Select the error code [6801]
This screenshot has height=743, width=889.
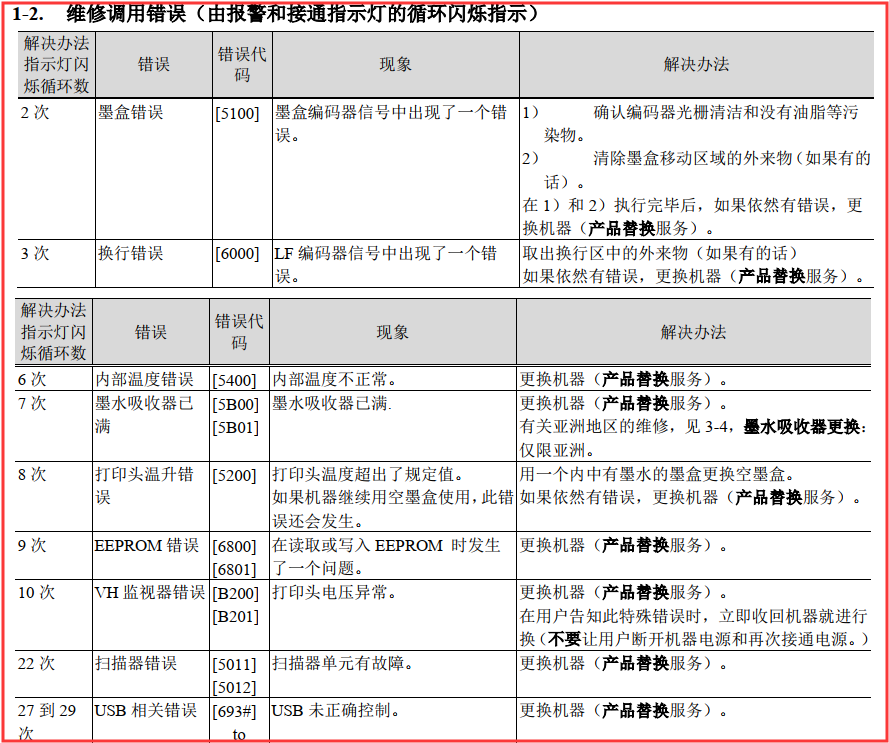tap(235, 570)
